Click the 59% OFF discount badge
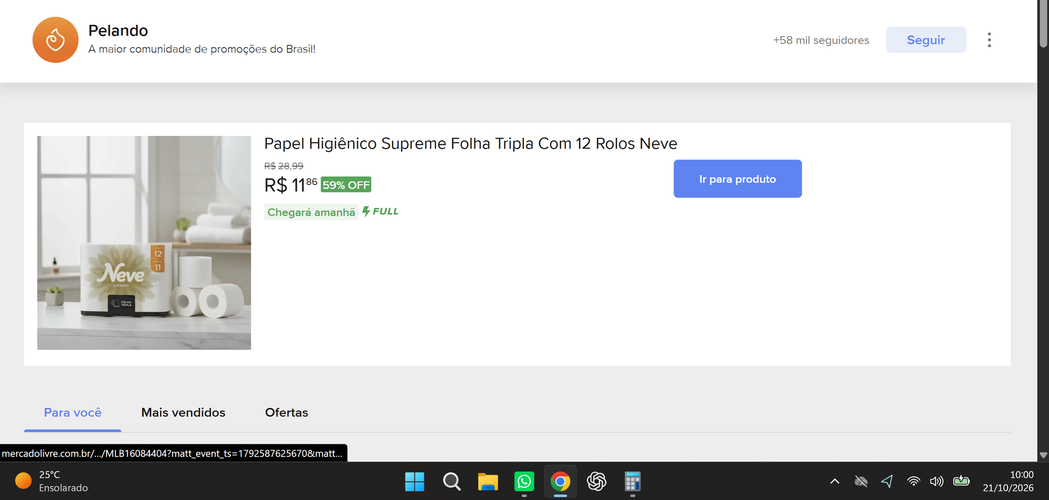This screenshot has height=500, width=1049. 346,185
